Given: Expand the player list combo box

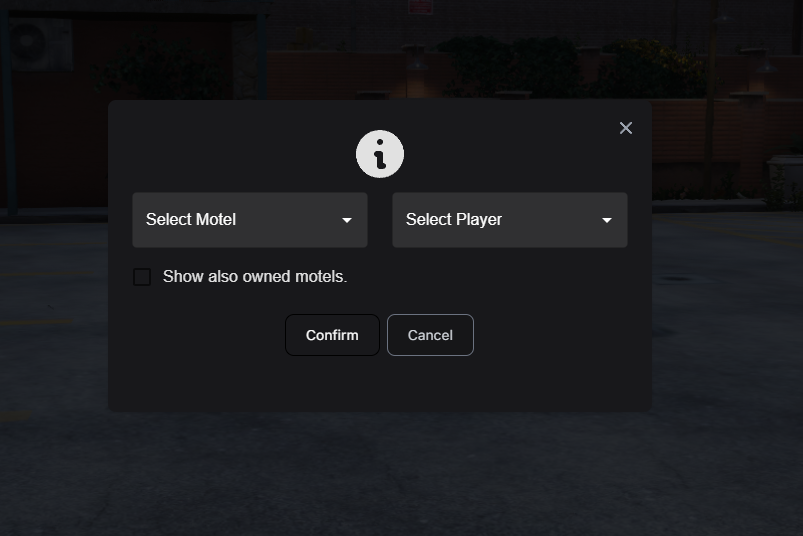Looking at the screenshot, I should coord(510,220).
